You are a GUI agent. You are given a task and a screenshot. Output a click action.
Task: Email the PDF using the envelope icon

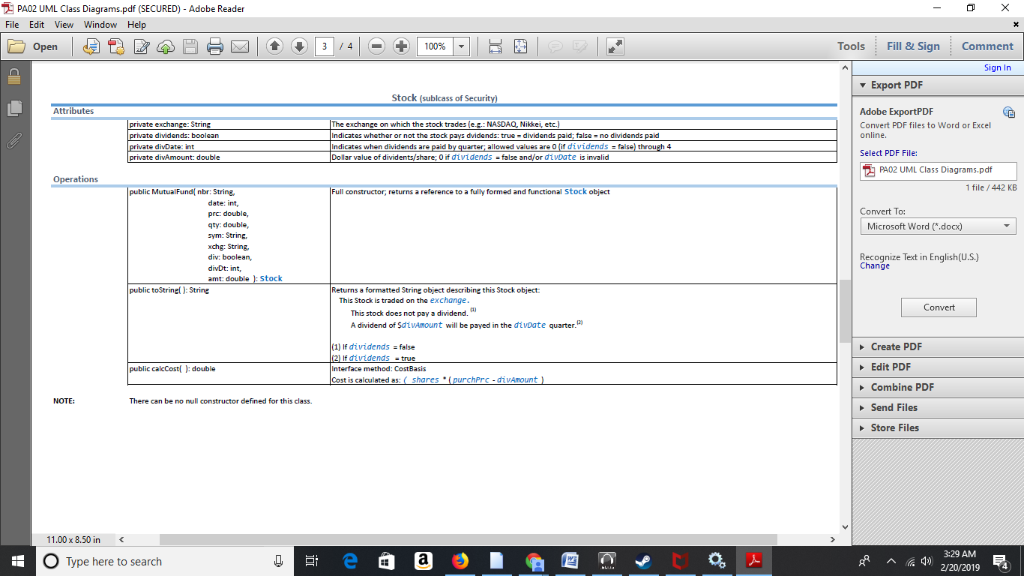(x=239, y=46)
